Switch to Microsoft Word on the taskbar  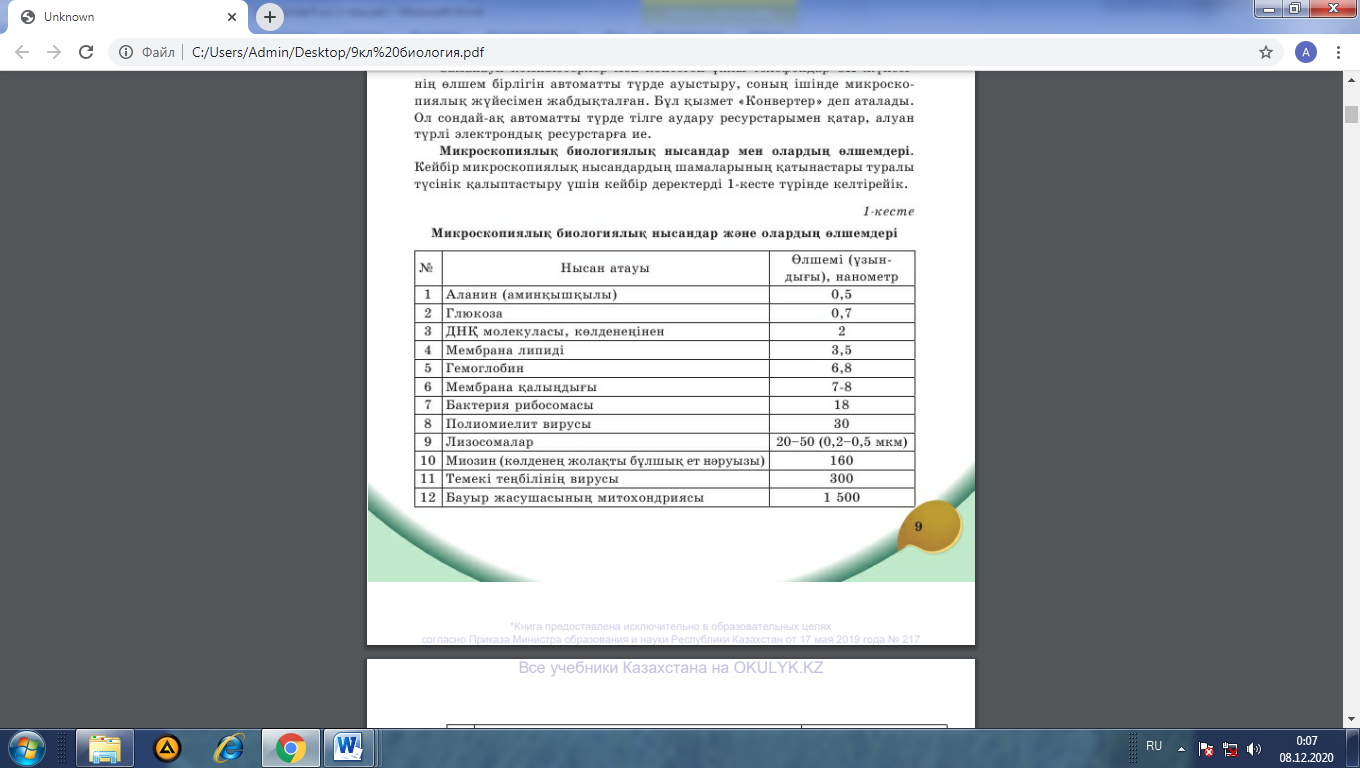point(349,747)
